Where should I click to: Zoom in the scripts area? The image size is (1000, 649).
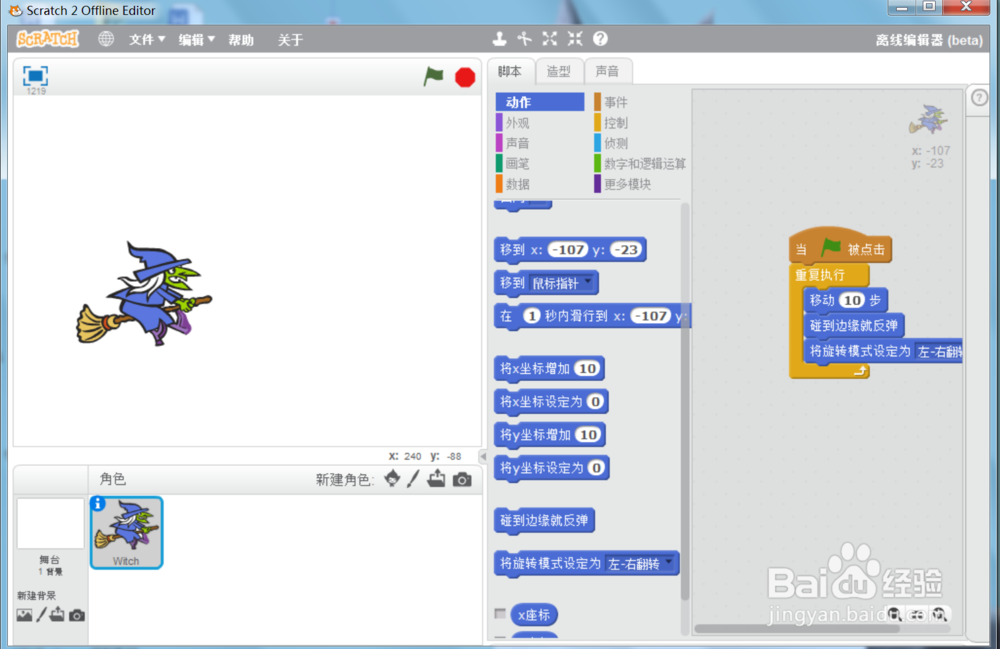939,614
